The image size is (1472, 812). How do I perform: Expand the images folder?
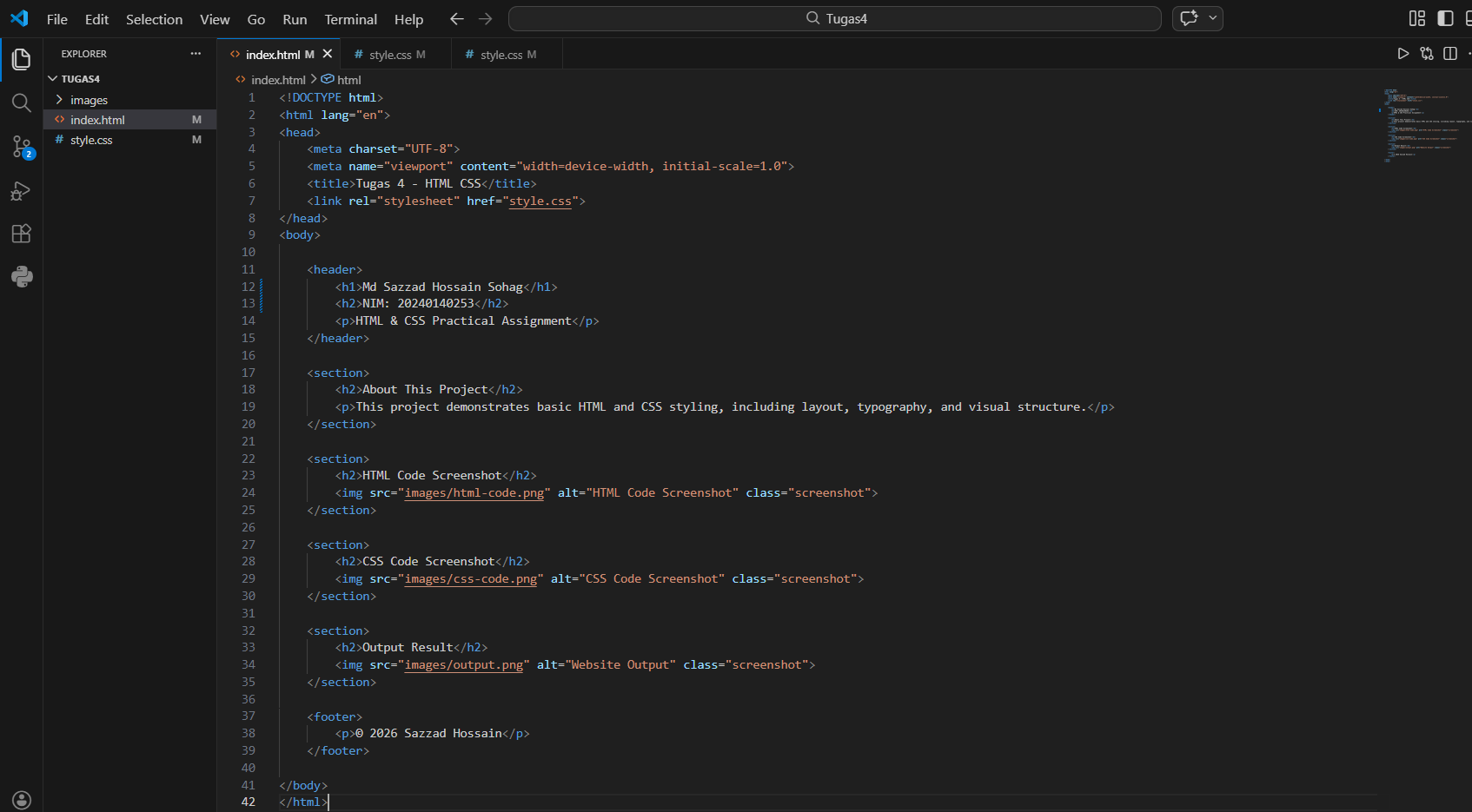[x=89, y=100]
